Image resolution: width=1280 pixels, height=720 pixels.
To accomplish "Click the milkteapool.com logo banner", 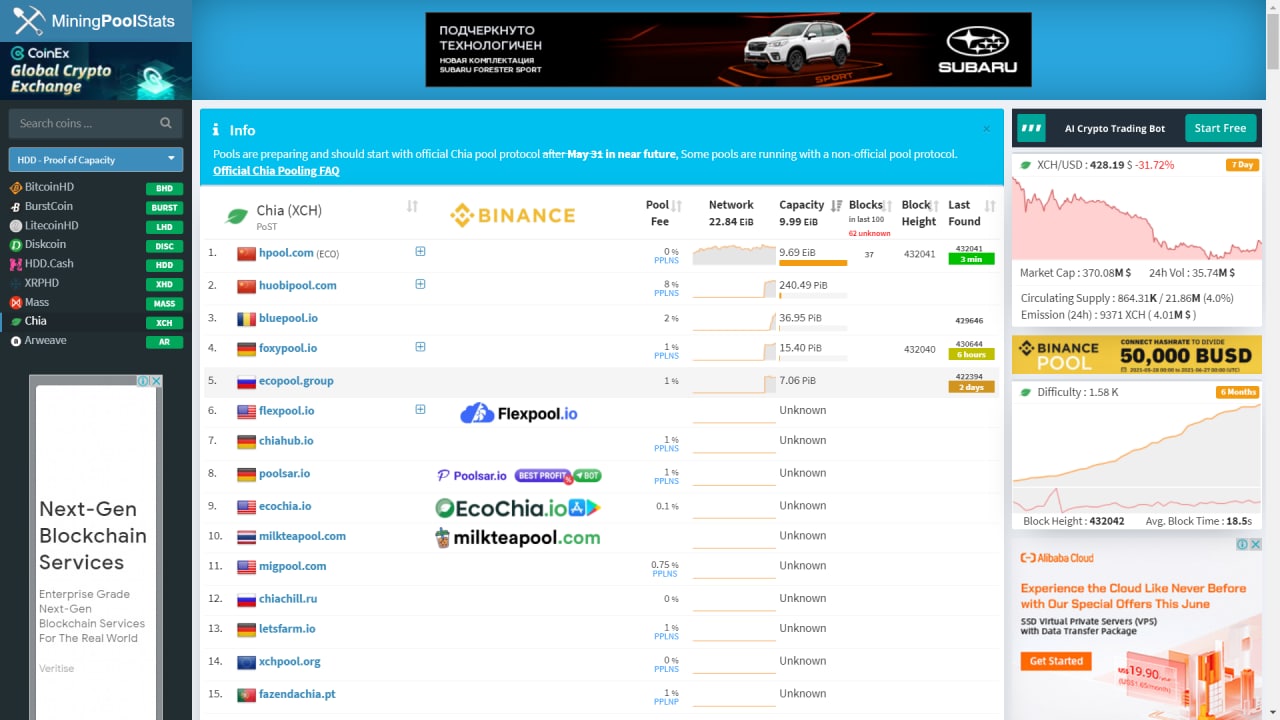I will point(518,538).
